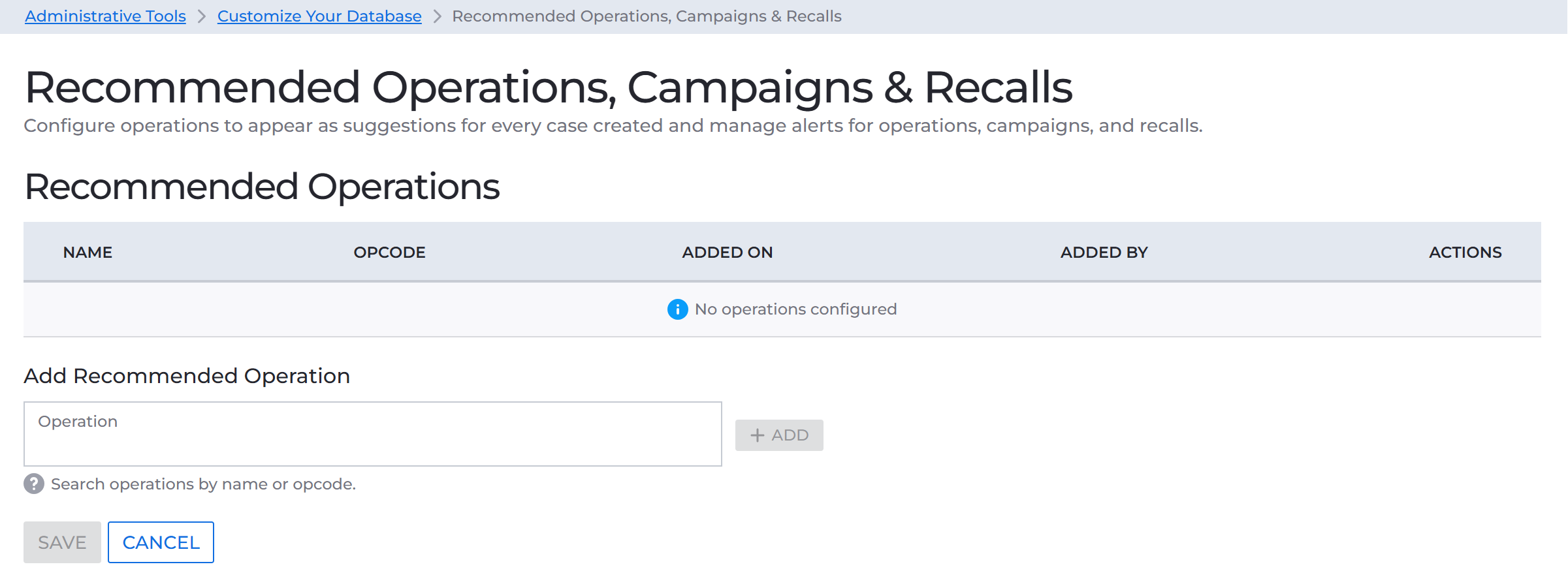
Task: Click the Add Recommended Operation heading
Action: tap(187, 376)
